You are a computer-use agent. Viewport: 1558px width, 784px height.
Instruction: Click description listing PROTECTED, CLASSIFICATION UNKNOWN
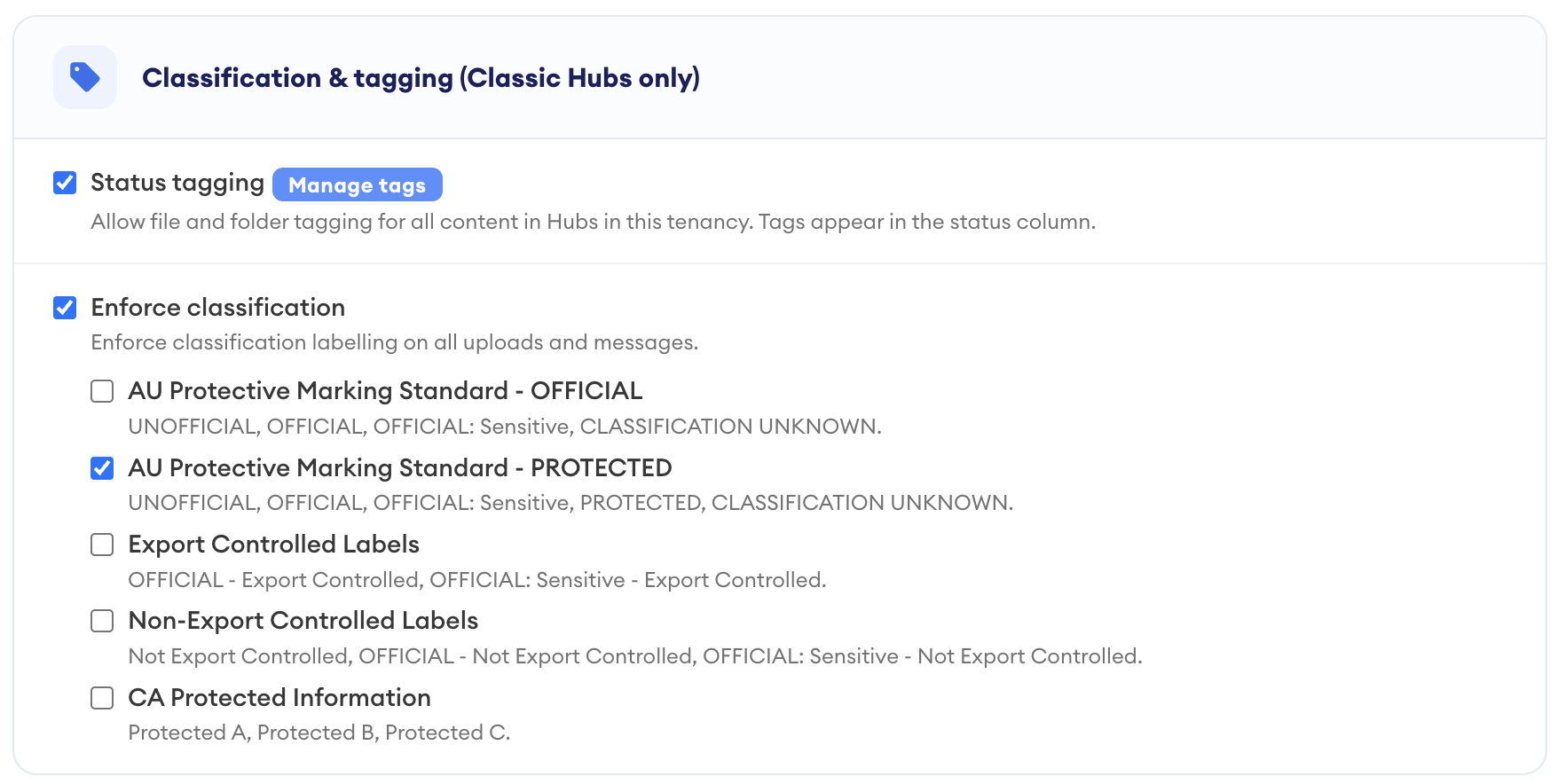click(x=570, y=503)
